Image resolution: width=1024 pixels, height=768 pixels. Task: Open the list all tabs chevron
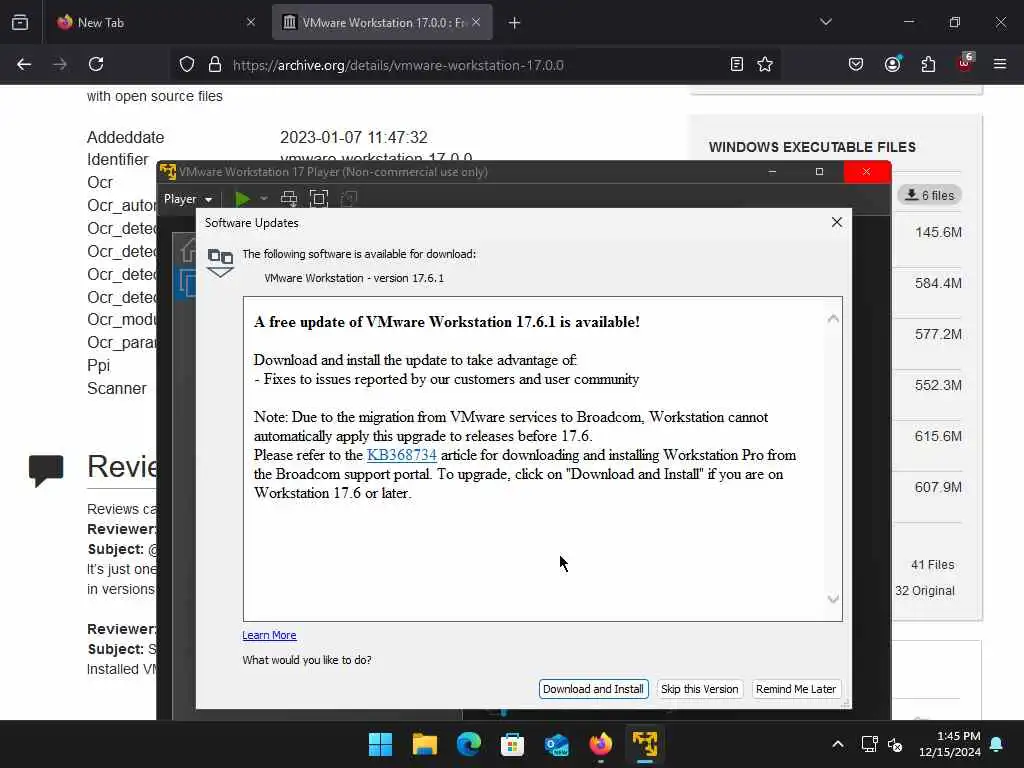coord(825,22)
